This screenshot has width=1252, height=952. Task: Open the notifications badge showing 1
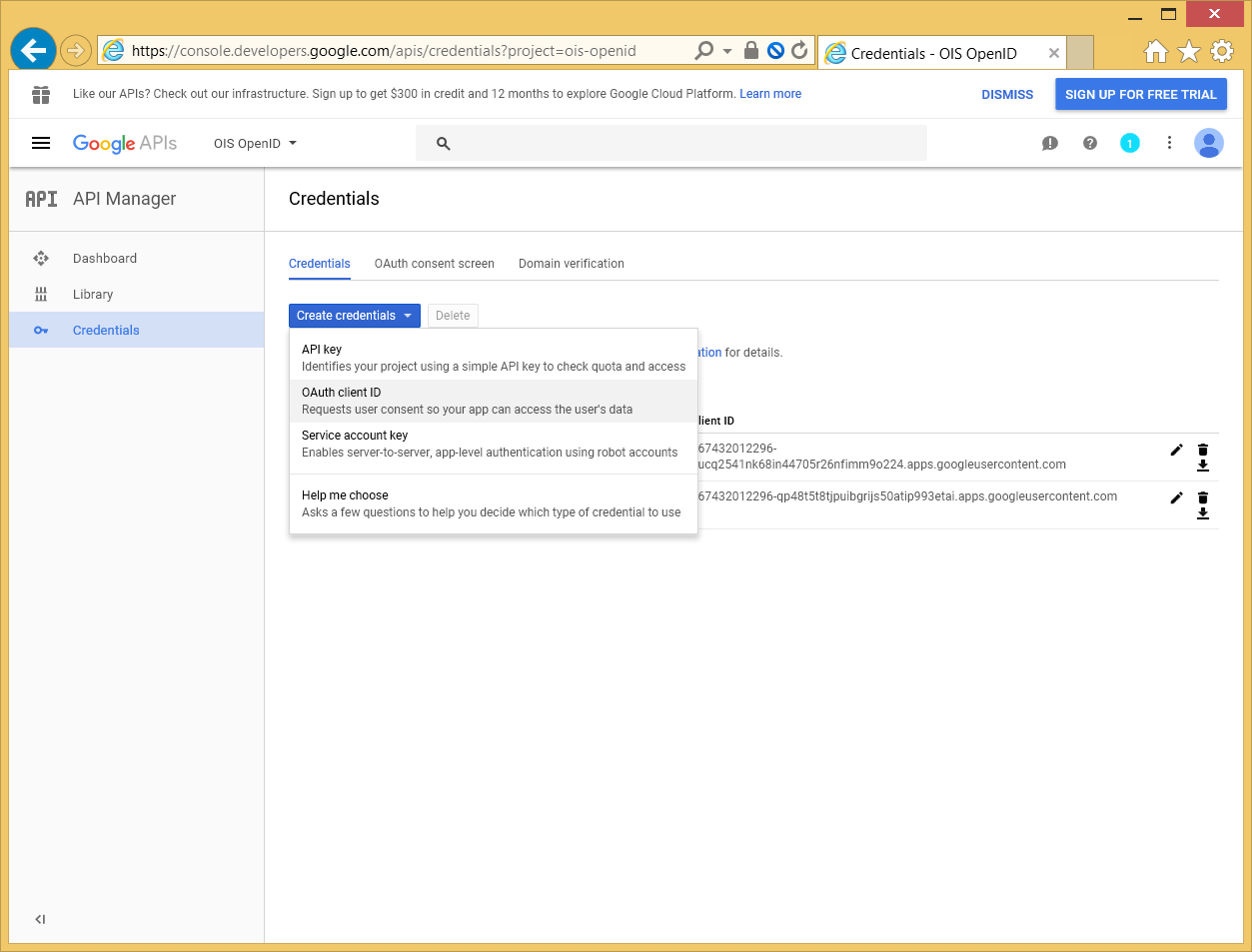1130,143
